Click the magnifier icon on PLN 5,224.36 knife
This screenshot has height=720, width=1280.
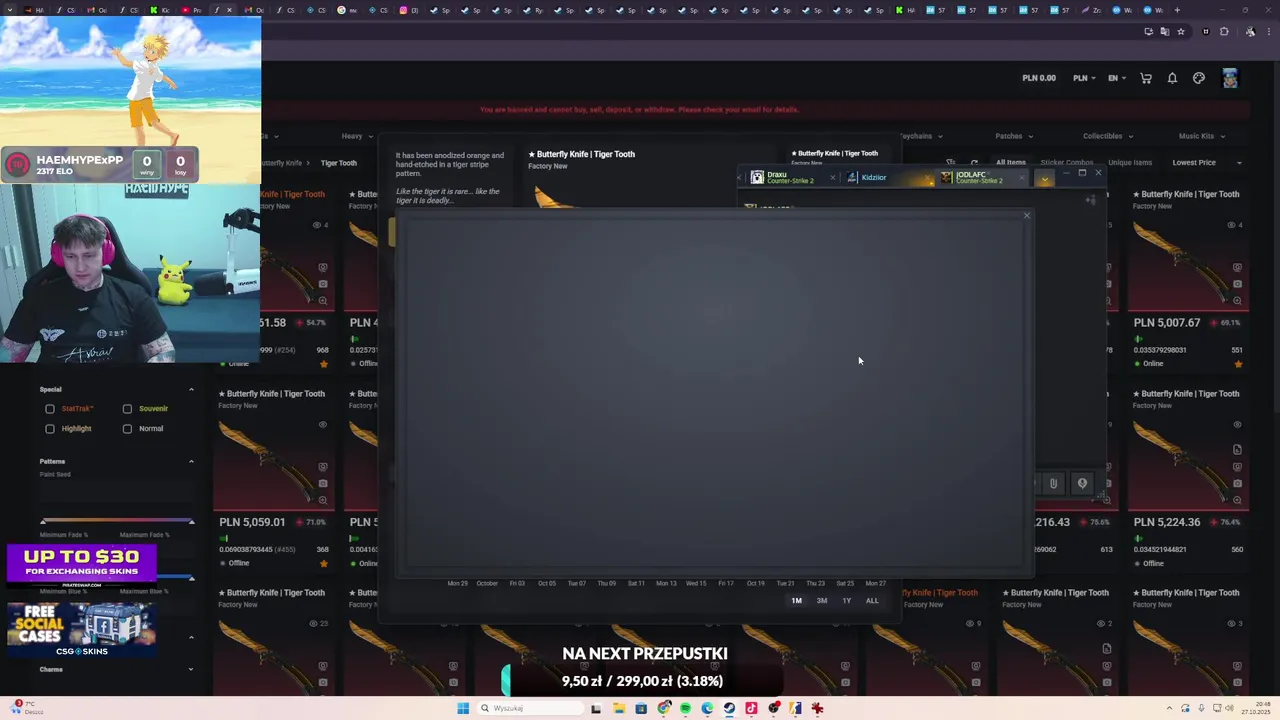1237,500
